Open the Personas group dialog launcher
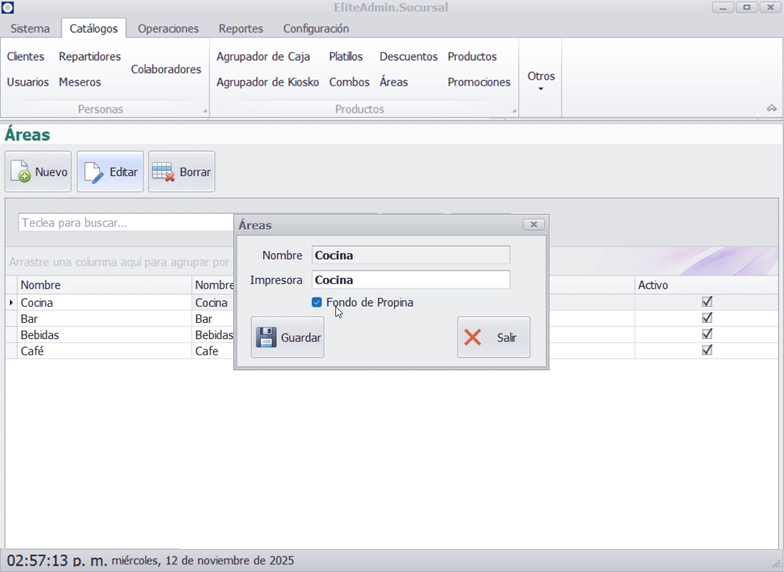The image size is (784, 572). pos(205,111)
